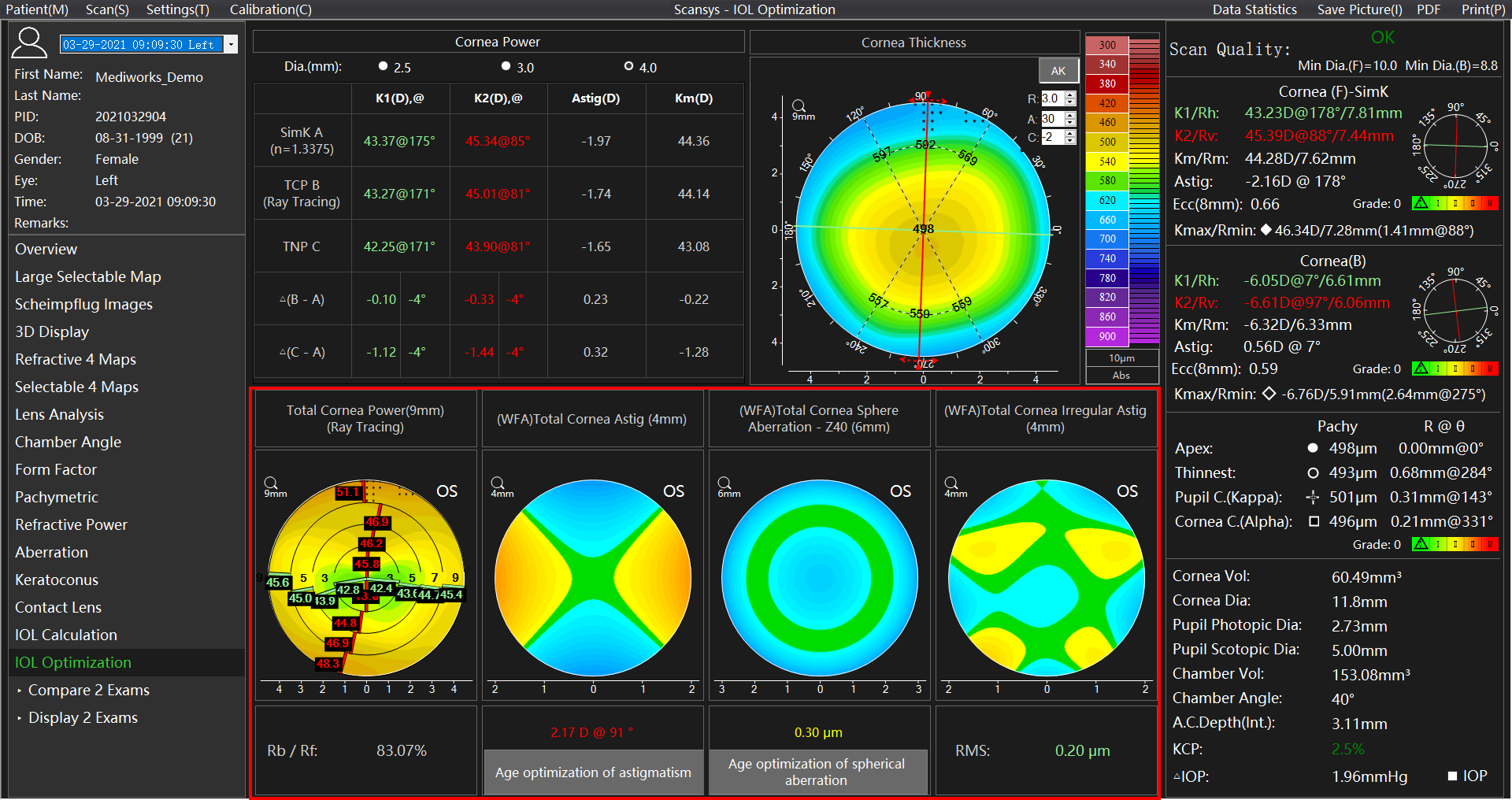Select 3.0 mm diameter option
Screen dimensions: 1512x800
pos(506,66)
